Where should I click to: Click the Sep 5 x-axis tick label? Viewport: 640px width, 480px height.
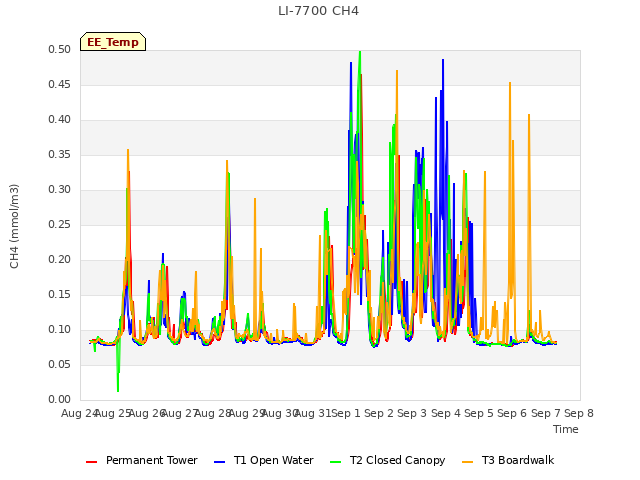point(479,413)
